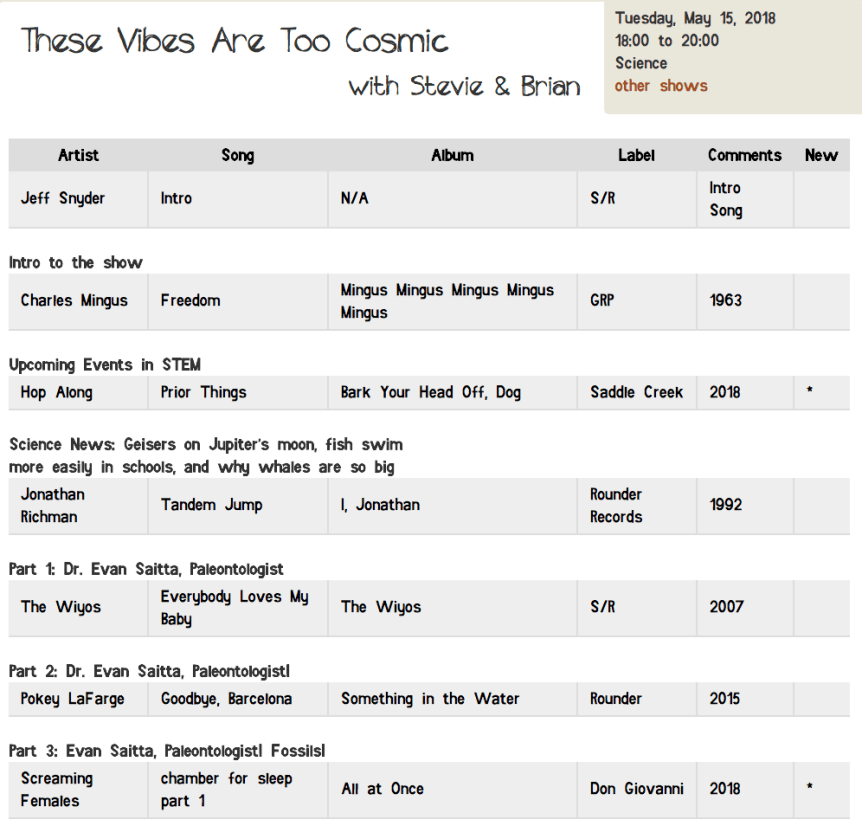Select the Jeff Snyder artist cell
This screenshot has width=862, height=826.
click(x=63, y=199)
